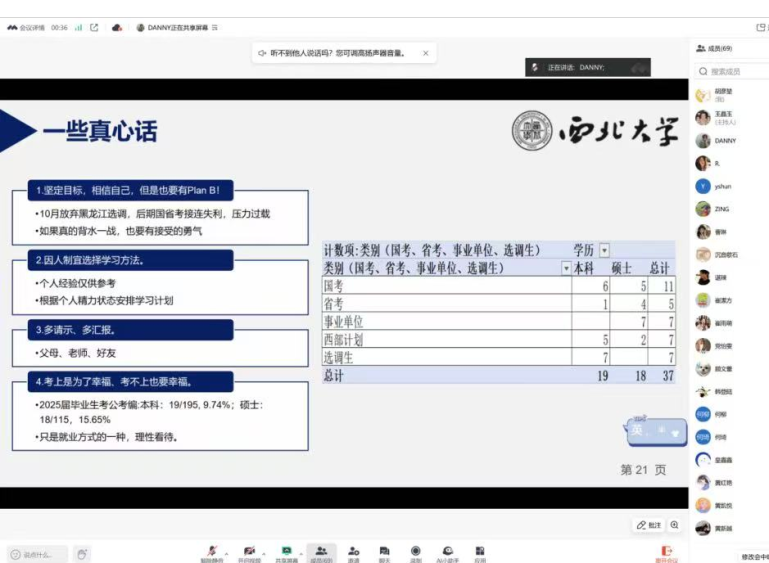Expand the audio options arrow beside microphone
The height and width of the screenshot is (563, 769).
226,551
